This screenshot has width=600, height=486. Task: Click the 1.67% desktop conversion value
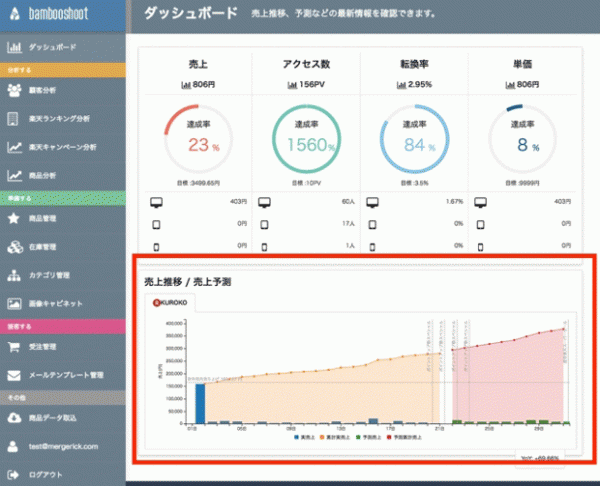coord(455,201)
